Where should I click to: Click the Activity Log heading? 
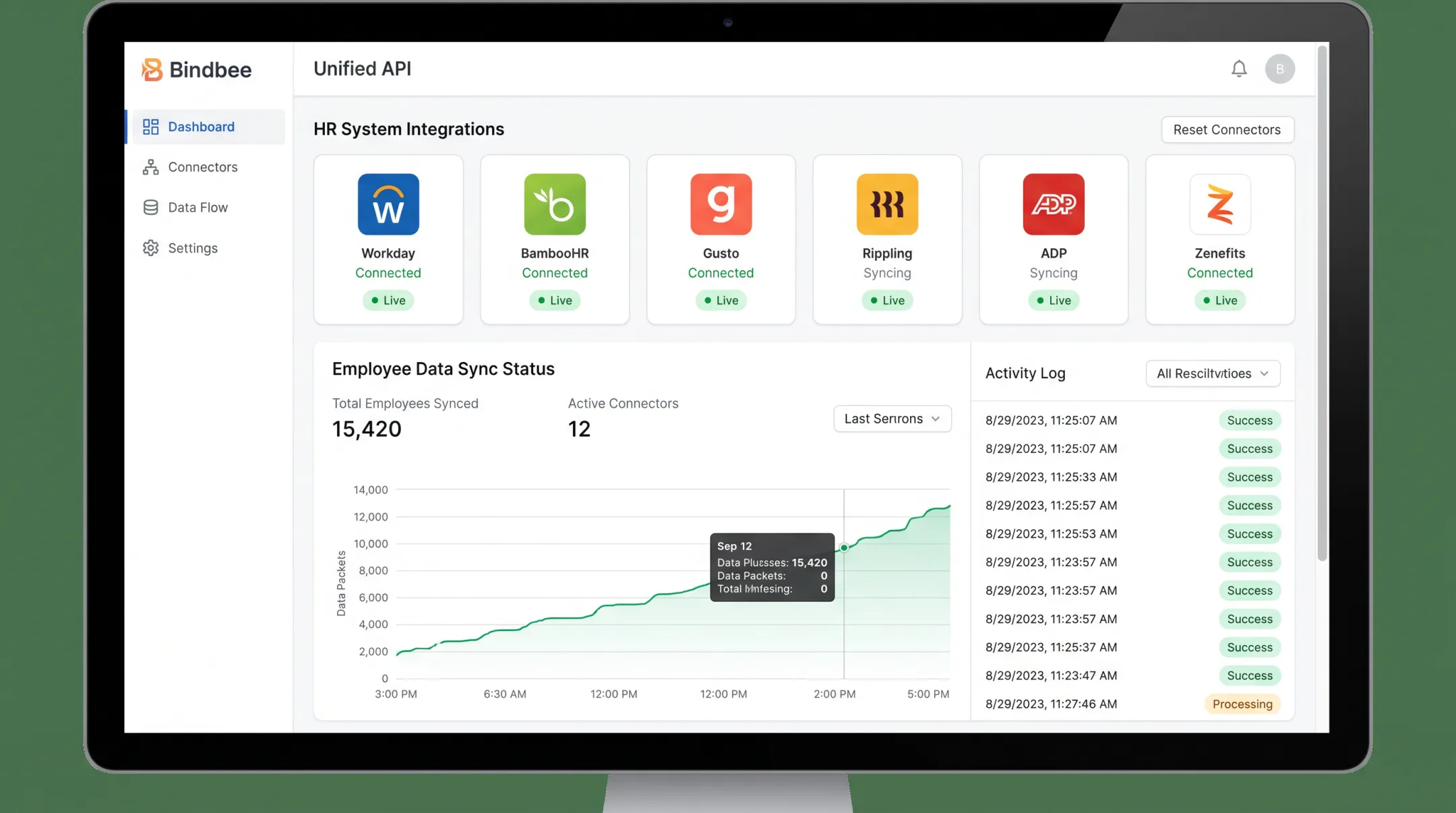(x=1025, y=373)
